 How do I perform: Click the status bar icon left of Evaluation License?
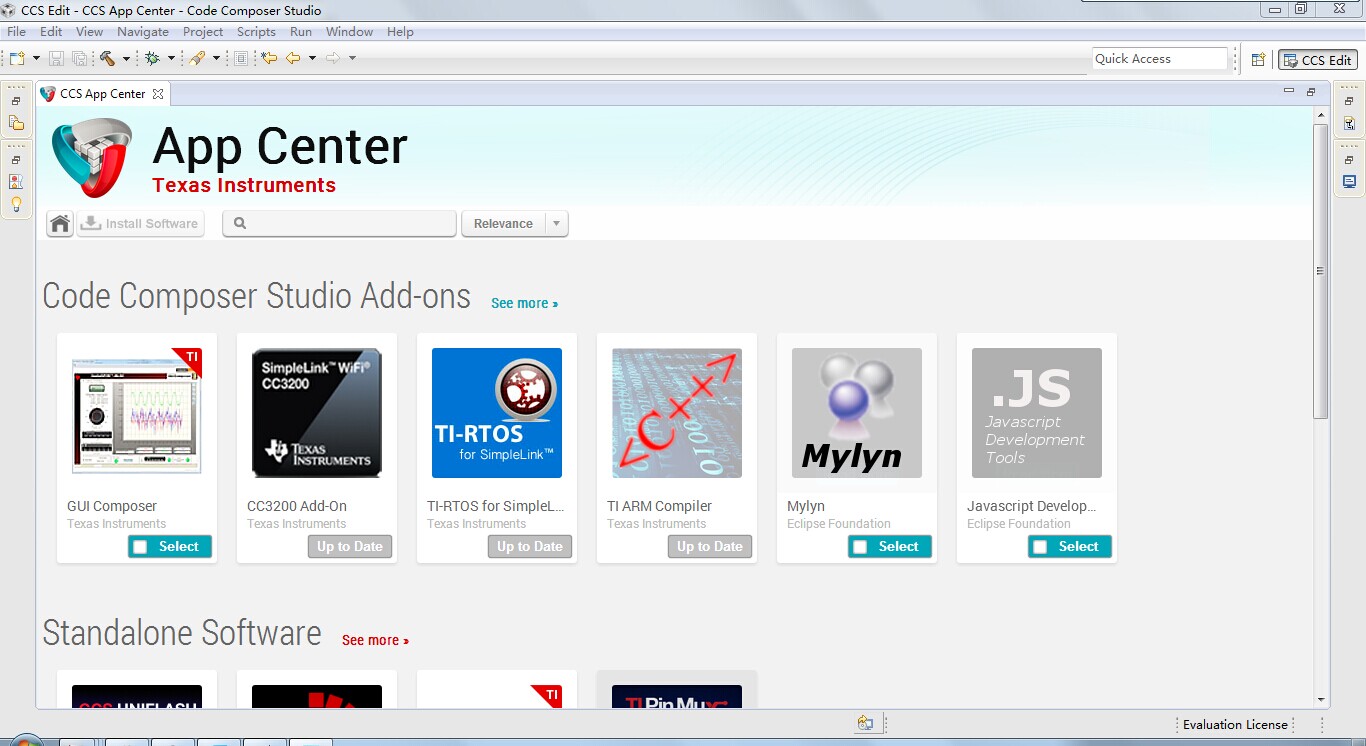pyautogui.click(x=866, y=724)
